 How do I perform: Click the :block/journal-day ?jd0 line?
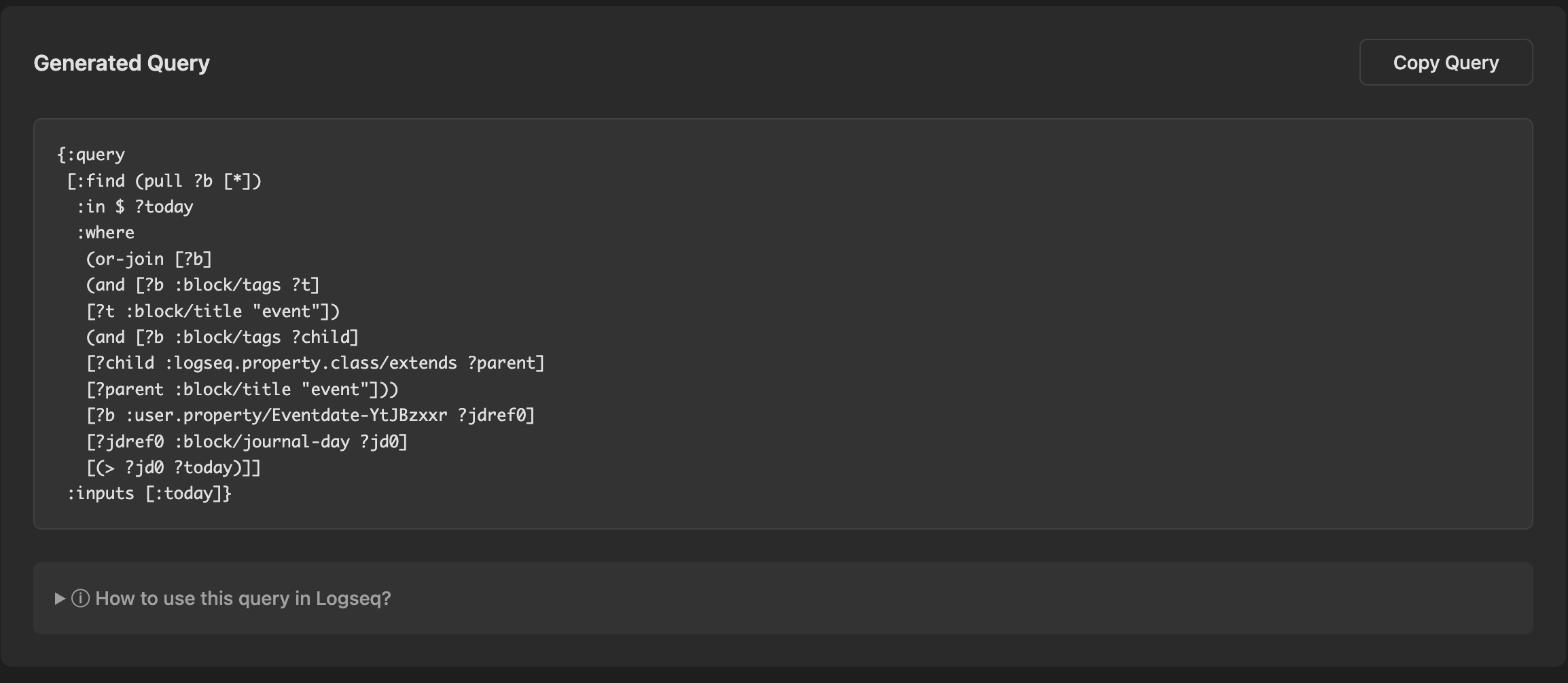(247, 442)
